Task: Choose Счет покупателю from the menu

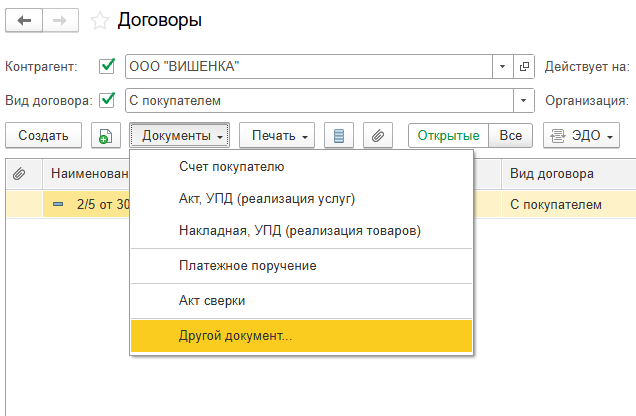Action: (x=301, y=167)
